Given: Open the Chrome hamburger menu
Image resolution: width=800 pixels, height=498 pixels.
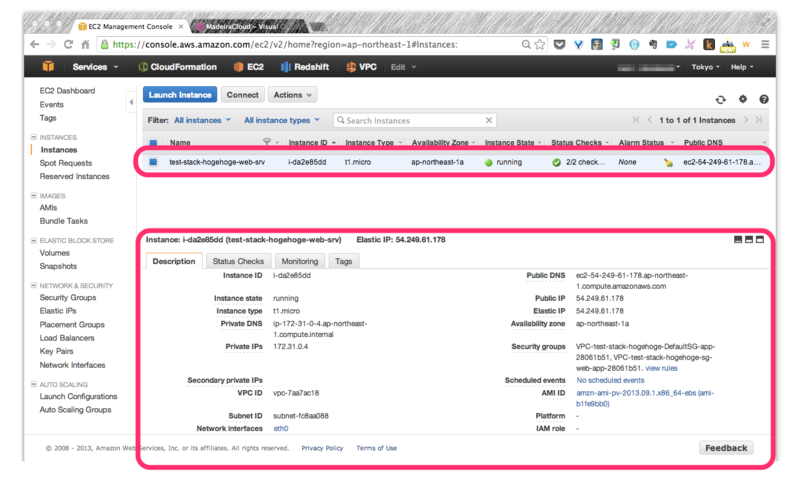Looking at the screenshot, I should 765,44.
